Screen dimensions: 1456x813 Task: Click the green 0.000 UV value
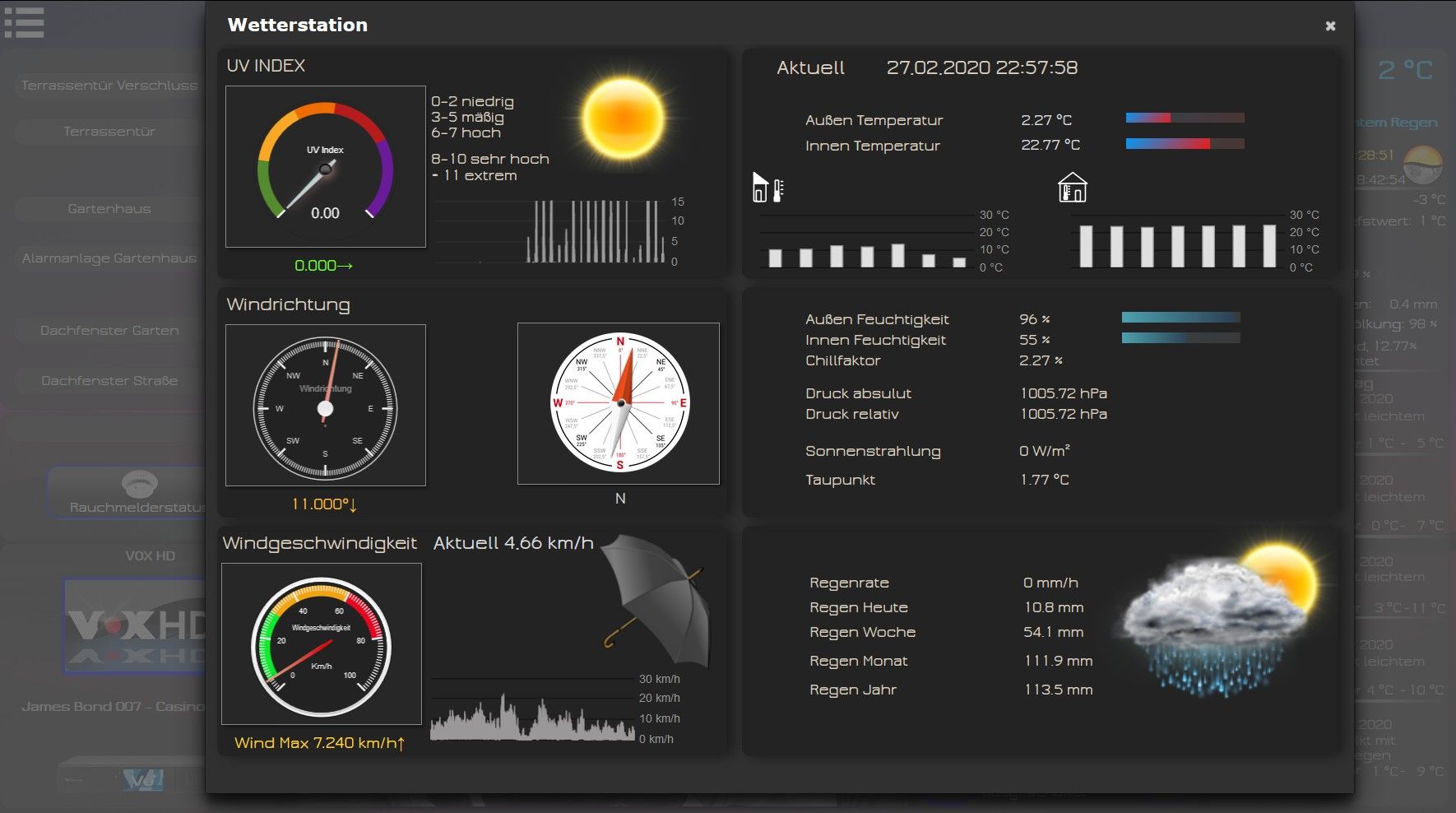[x=323, y=266]
